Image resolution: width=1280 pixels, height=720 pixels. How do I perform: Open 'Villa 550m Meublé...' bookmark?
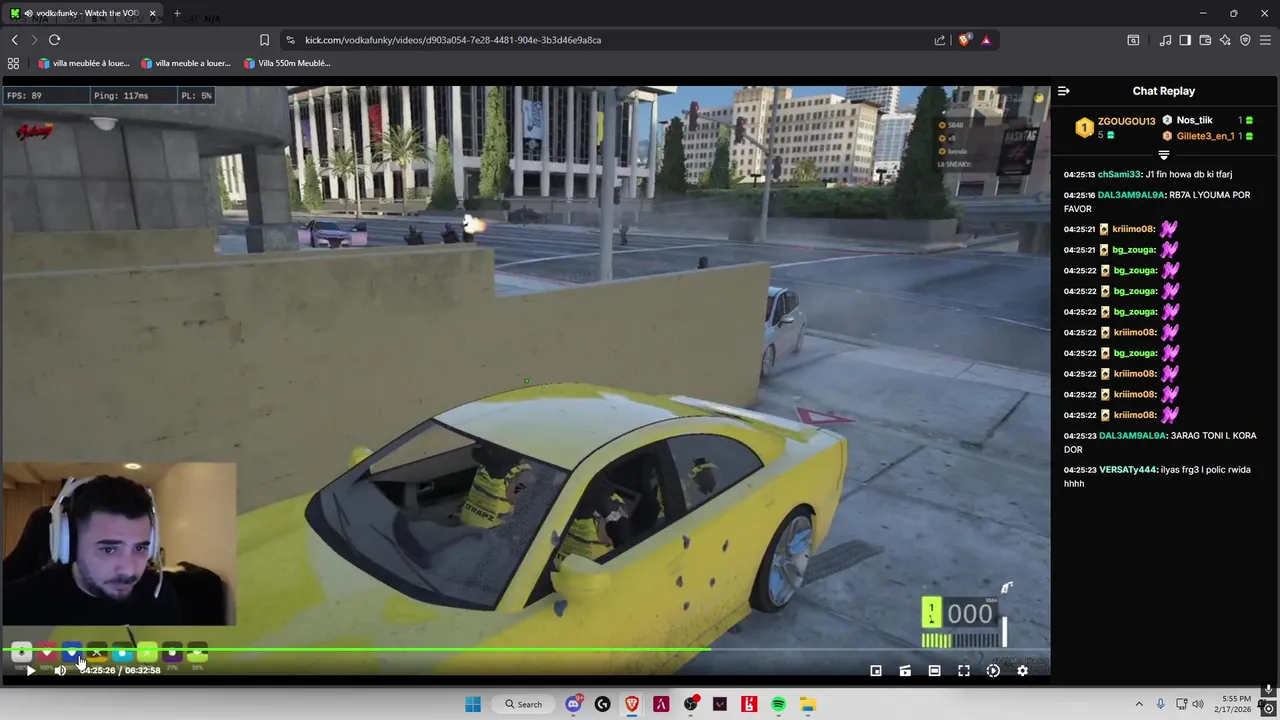[286, 63]
